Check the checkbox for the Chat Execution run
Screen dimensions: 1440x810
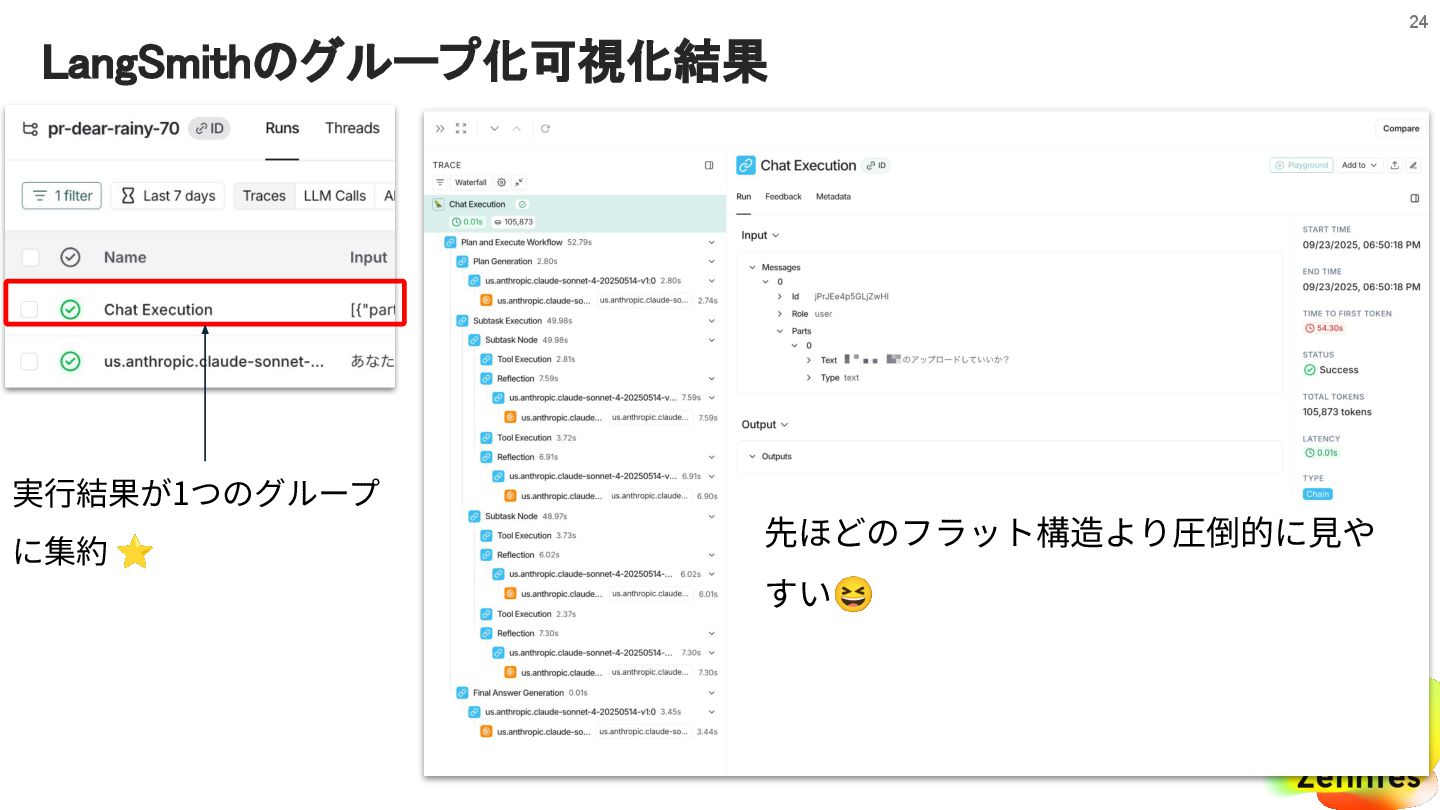click(30, 310)
